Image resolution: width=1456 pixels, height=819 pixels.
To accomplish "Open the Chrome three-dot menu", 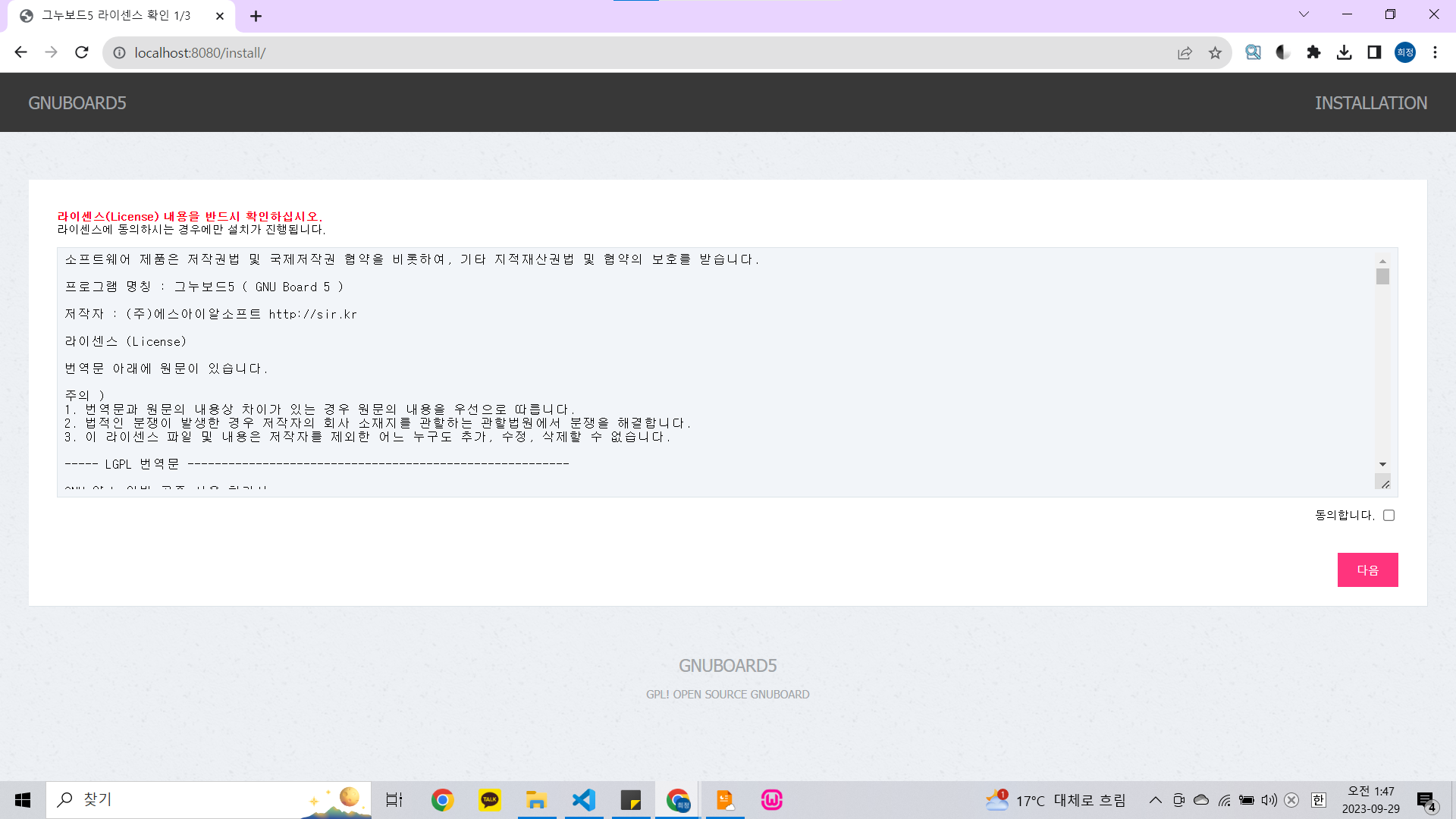I will coord(1435,52).
